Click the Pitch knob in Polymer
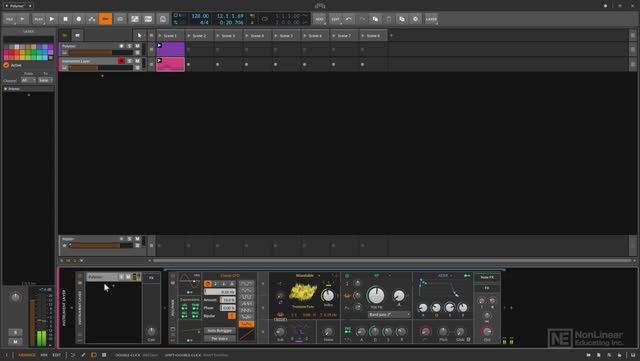The height and width of the screenshot is (361, 640). [443, 332]
